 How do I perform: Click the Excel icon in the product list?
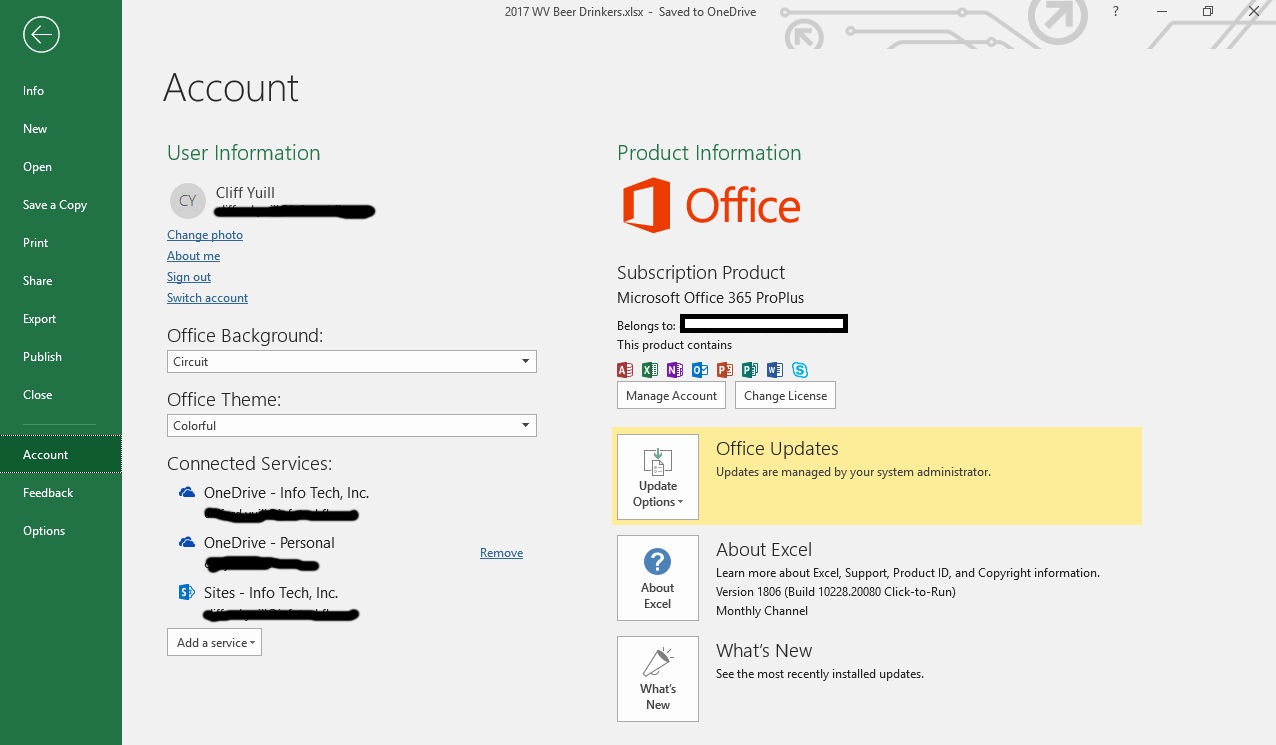tap(650, 370)
